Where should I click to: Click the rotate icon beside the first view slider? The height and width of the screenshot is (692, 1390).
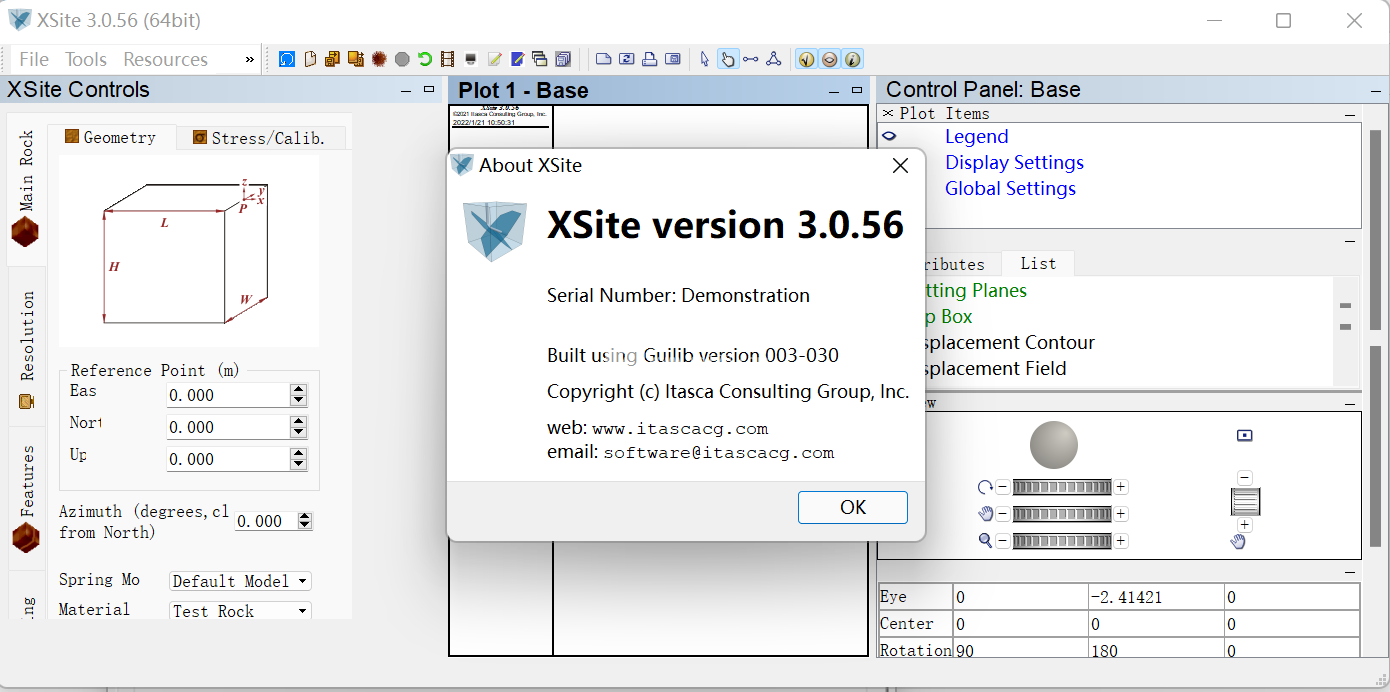click(985, 487)
